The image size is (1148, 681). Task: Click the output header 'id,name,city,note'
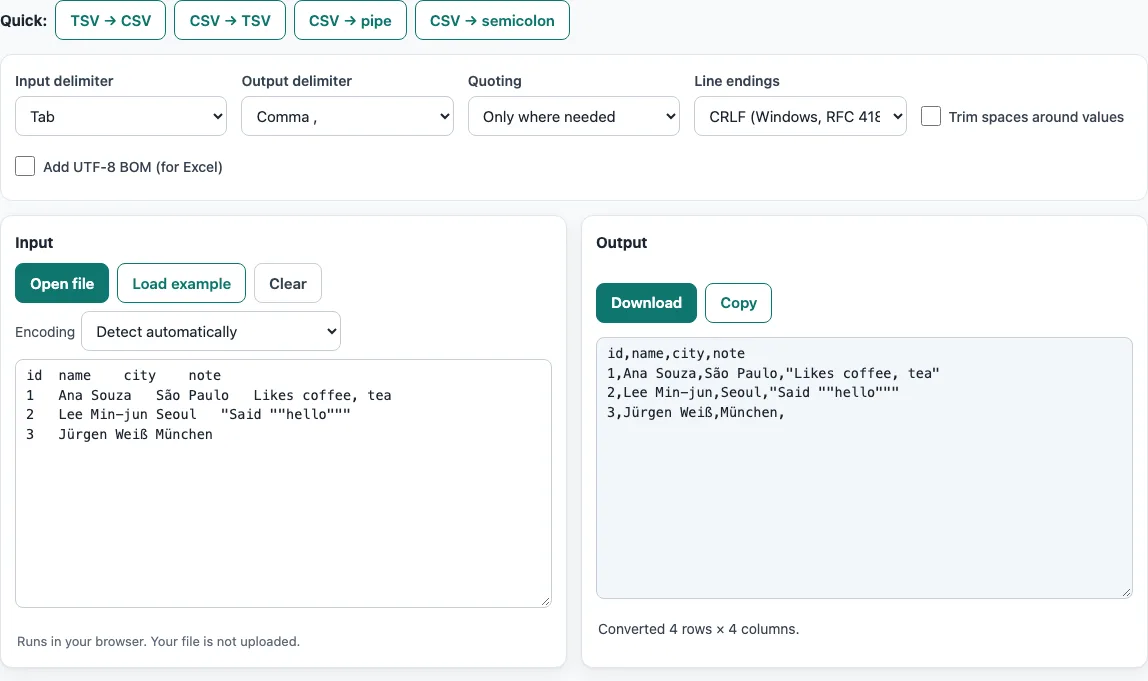coord(676,353)
